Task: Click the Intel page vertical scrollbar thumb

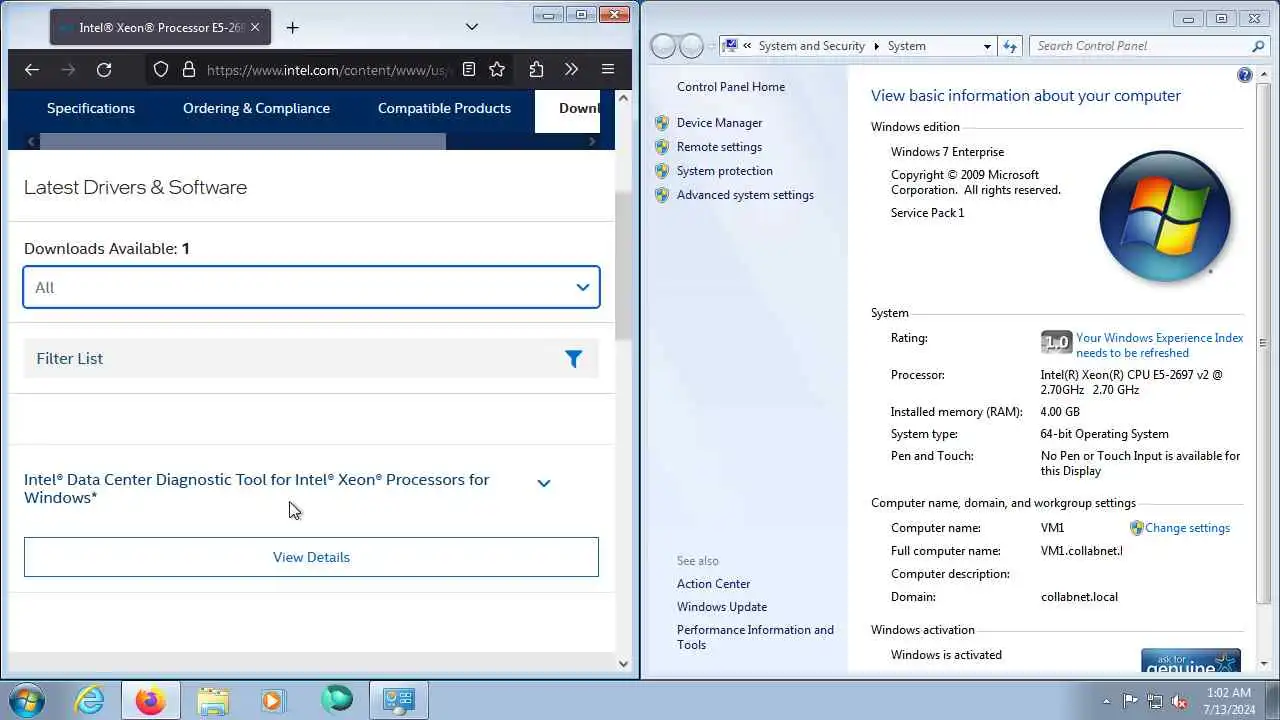Action: pos(623,265)
